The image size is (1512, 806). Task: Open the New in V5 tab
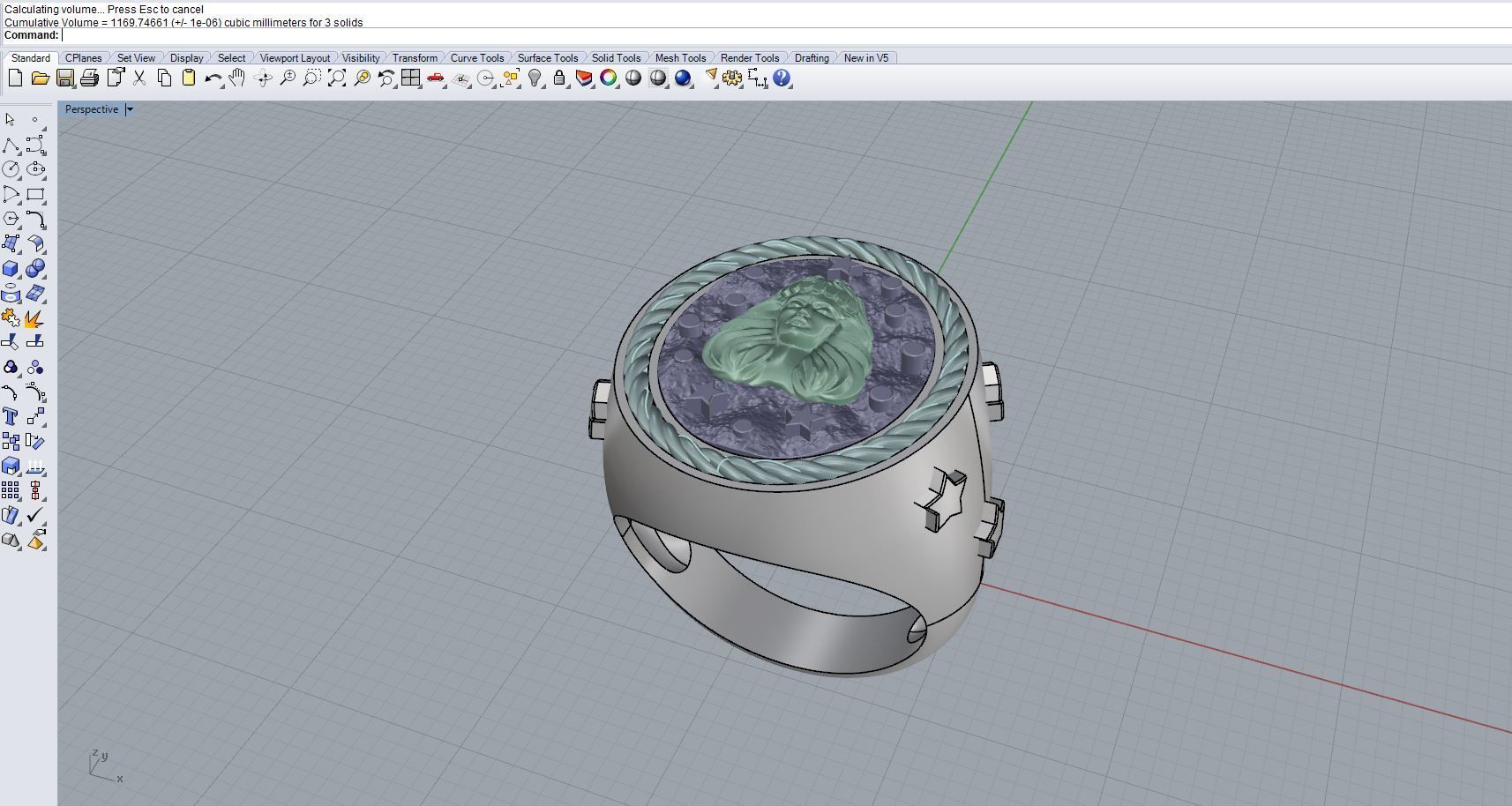(866, 58)
